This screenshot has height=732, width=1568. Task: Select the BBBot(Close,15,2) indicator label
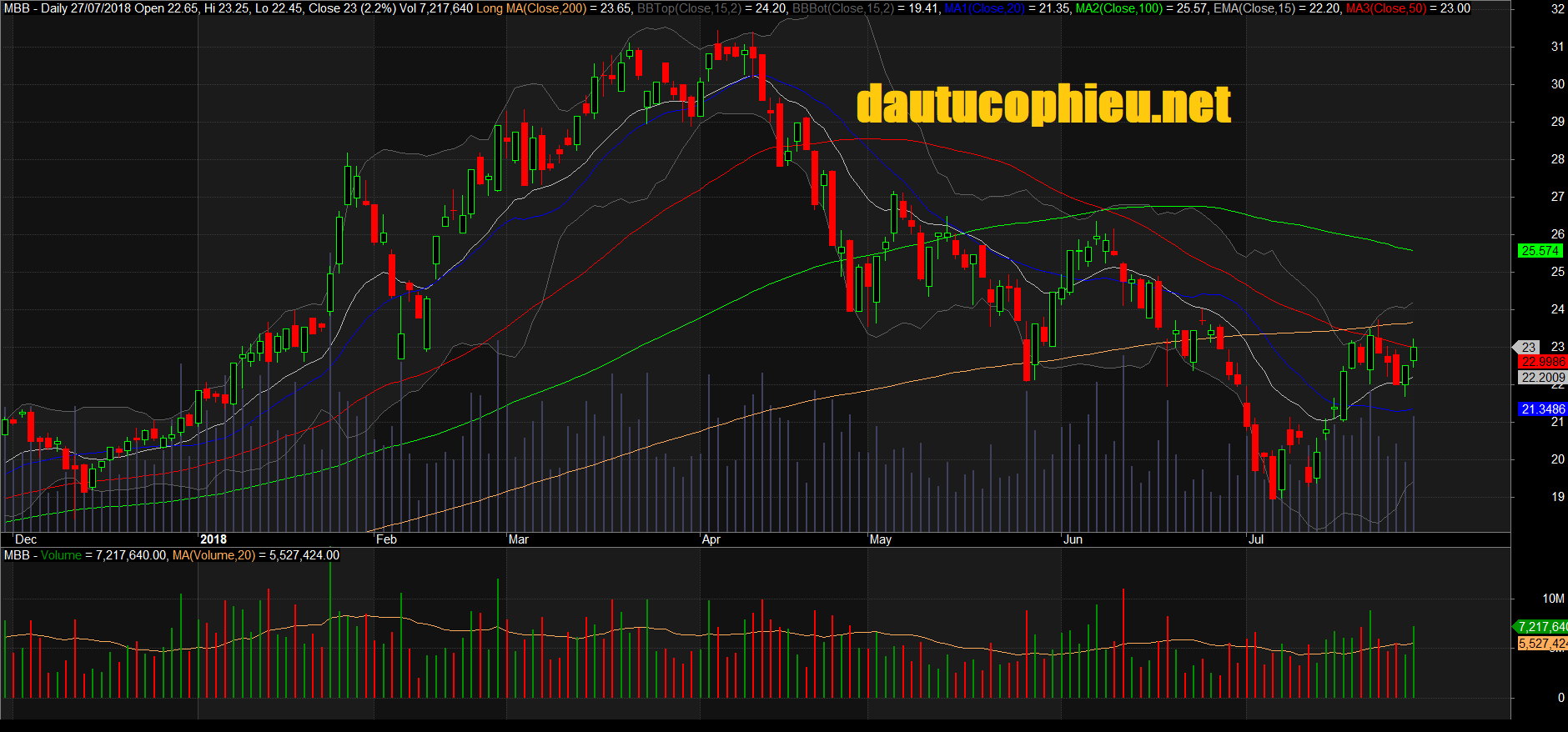[x=842, y=8]
